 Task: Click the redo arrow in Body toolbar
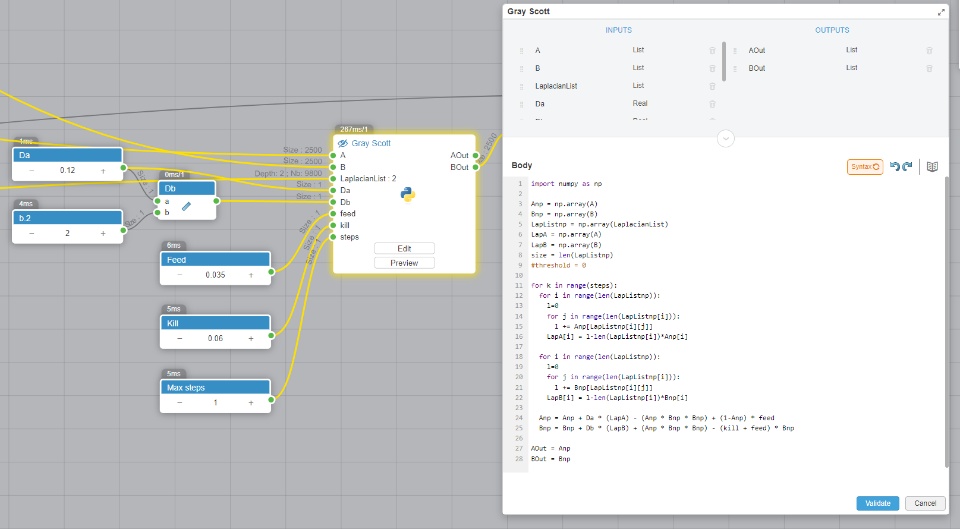tap(907, 167)
